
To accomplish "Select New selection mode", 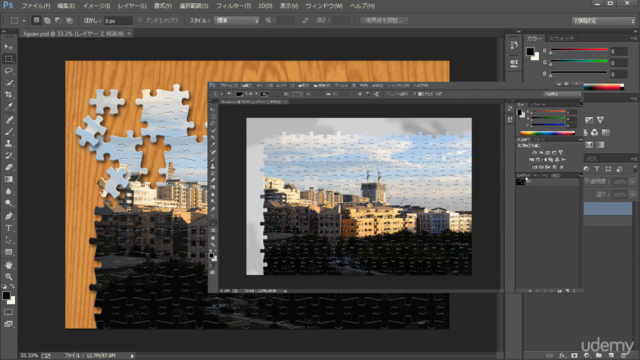I will tap(36, 20).
